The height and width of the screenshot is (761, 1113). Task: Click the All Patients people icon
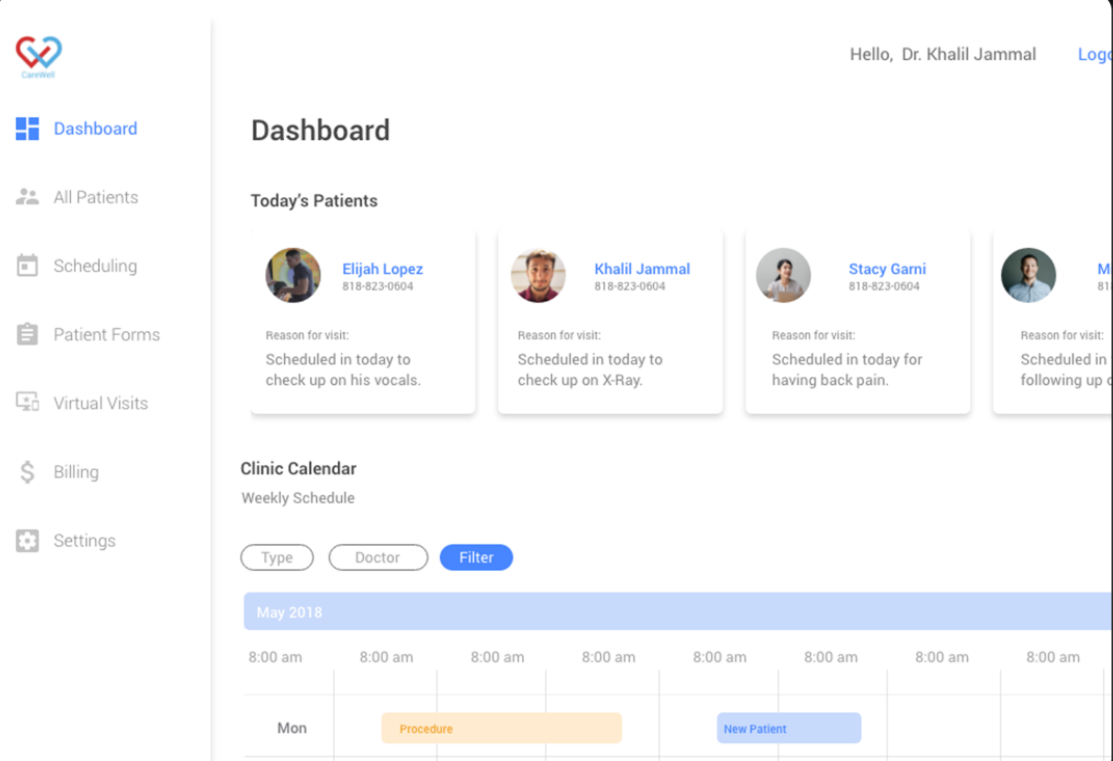point(26,196)
